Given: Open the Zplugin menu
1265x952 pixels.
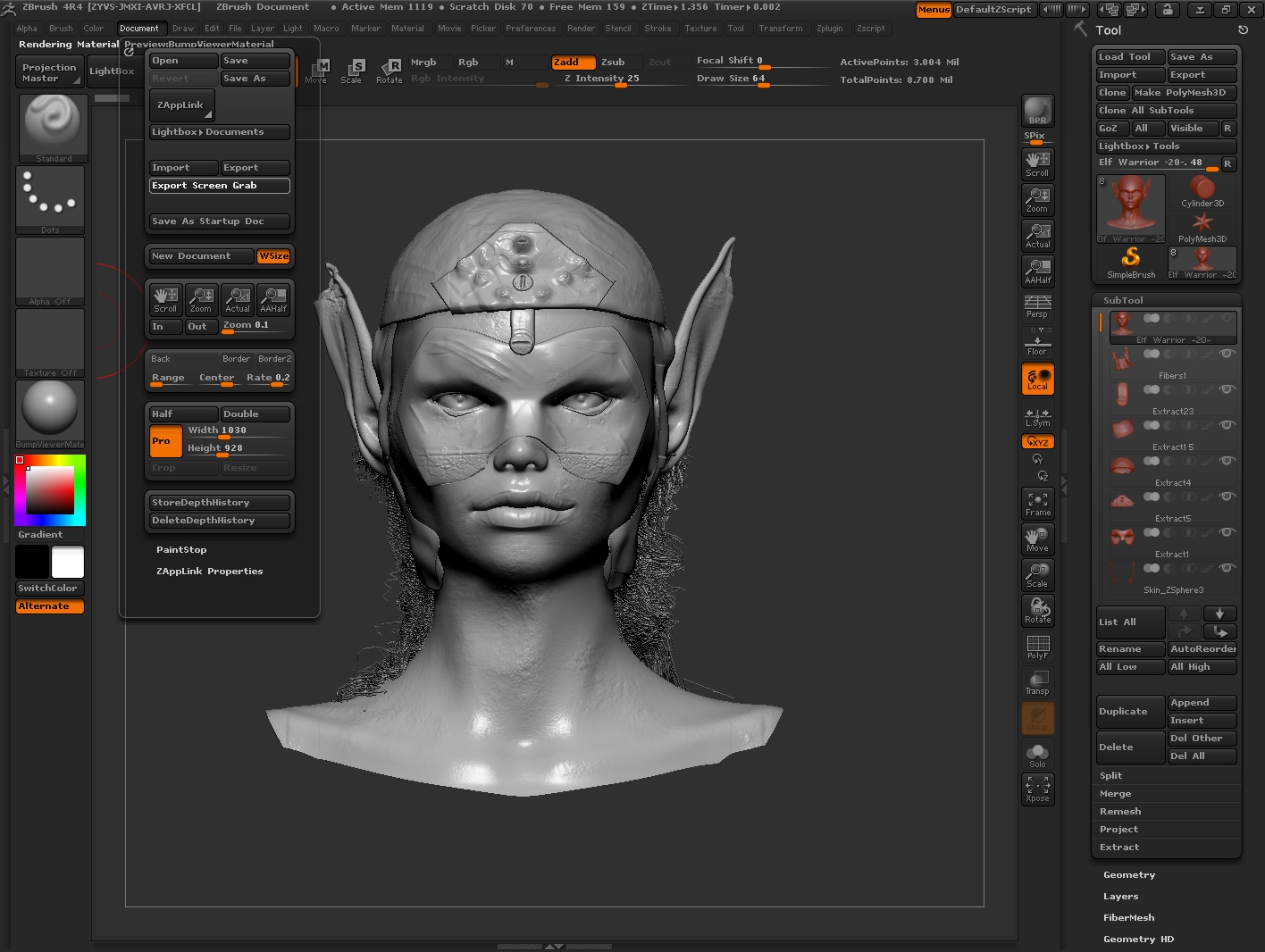Looking at the screenshot, I should pos(829,29).
